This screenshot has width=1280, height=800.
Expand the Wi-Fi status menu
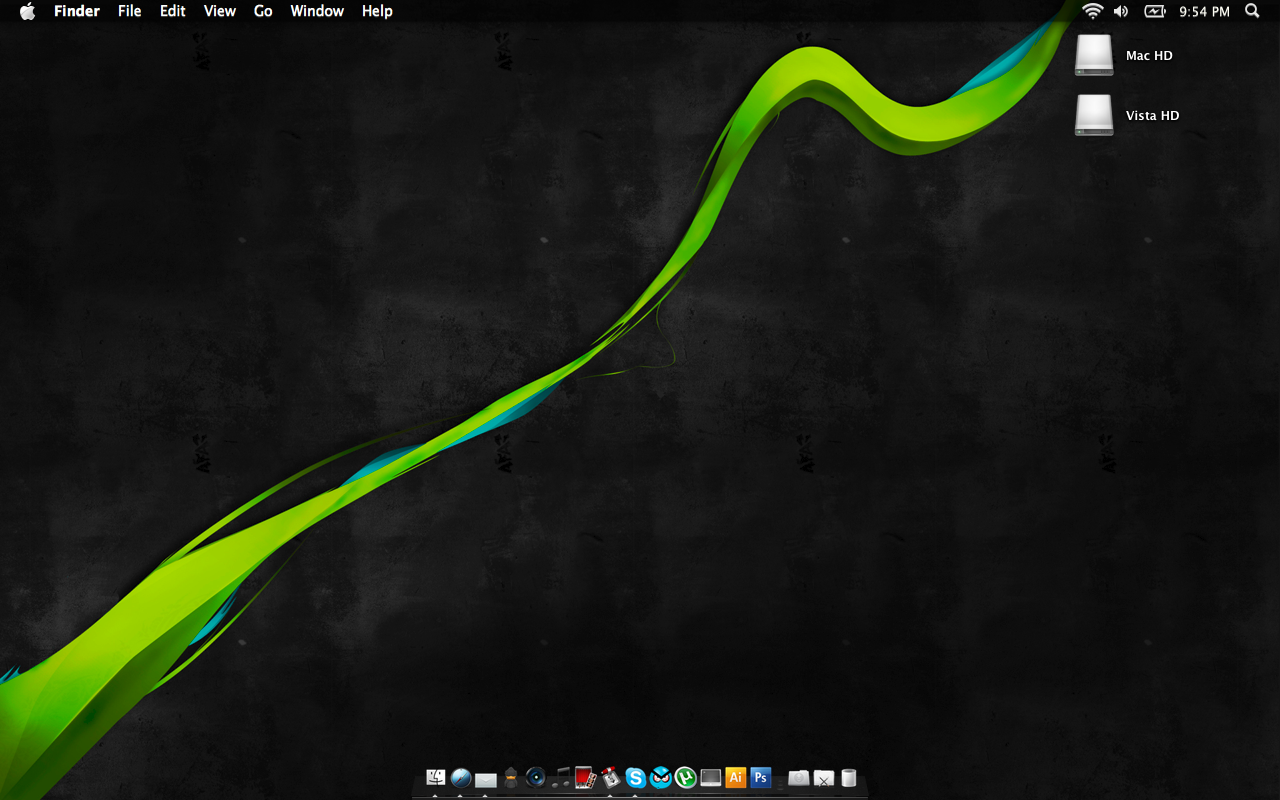1092,11
